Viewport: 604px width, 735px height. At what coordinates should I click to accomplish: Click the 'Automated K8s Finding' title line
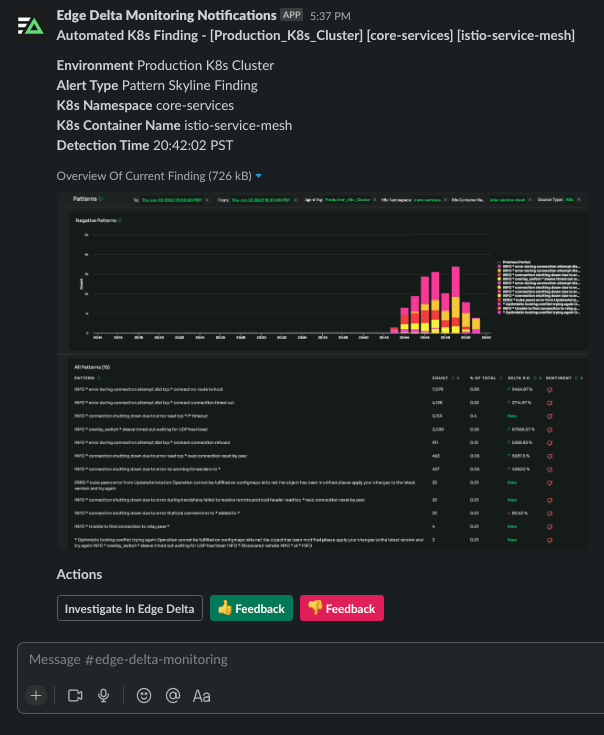coord(316,36)
